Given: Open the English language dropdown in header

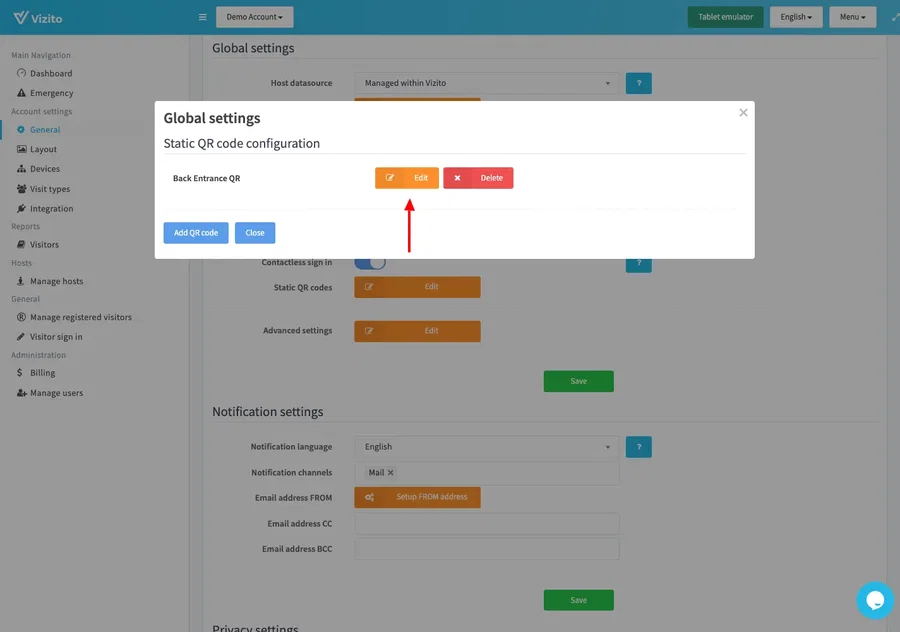Looking at the screenshot, I should coord(796,17).
